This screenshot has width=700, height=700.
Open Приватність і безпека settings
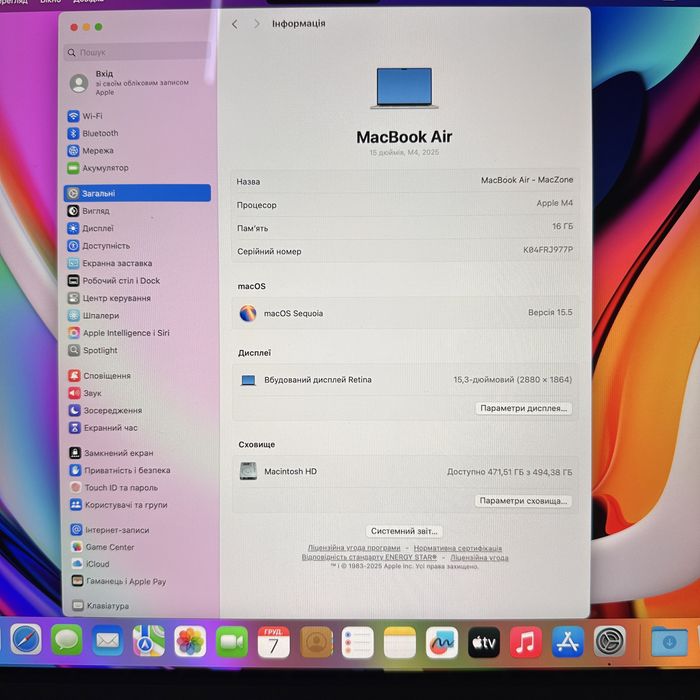point(120,471)
